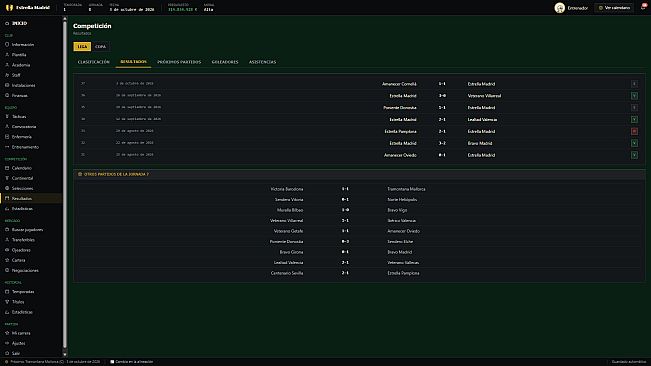The width and height of the screenshot is (651, 366).
Task: Open win badge for Amanecer Oviedo match
Action: 634,155
